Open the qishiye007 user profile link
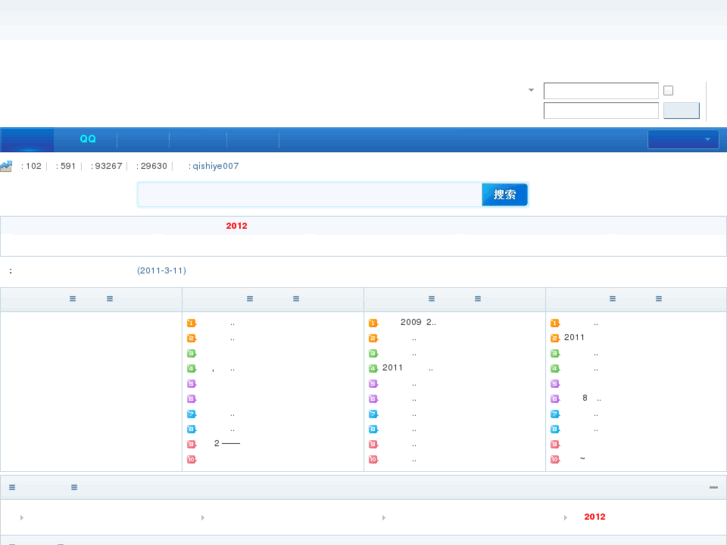This screenshot has width=727, height=545. click(x=215, y=166)
